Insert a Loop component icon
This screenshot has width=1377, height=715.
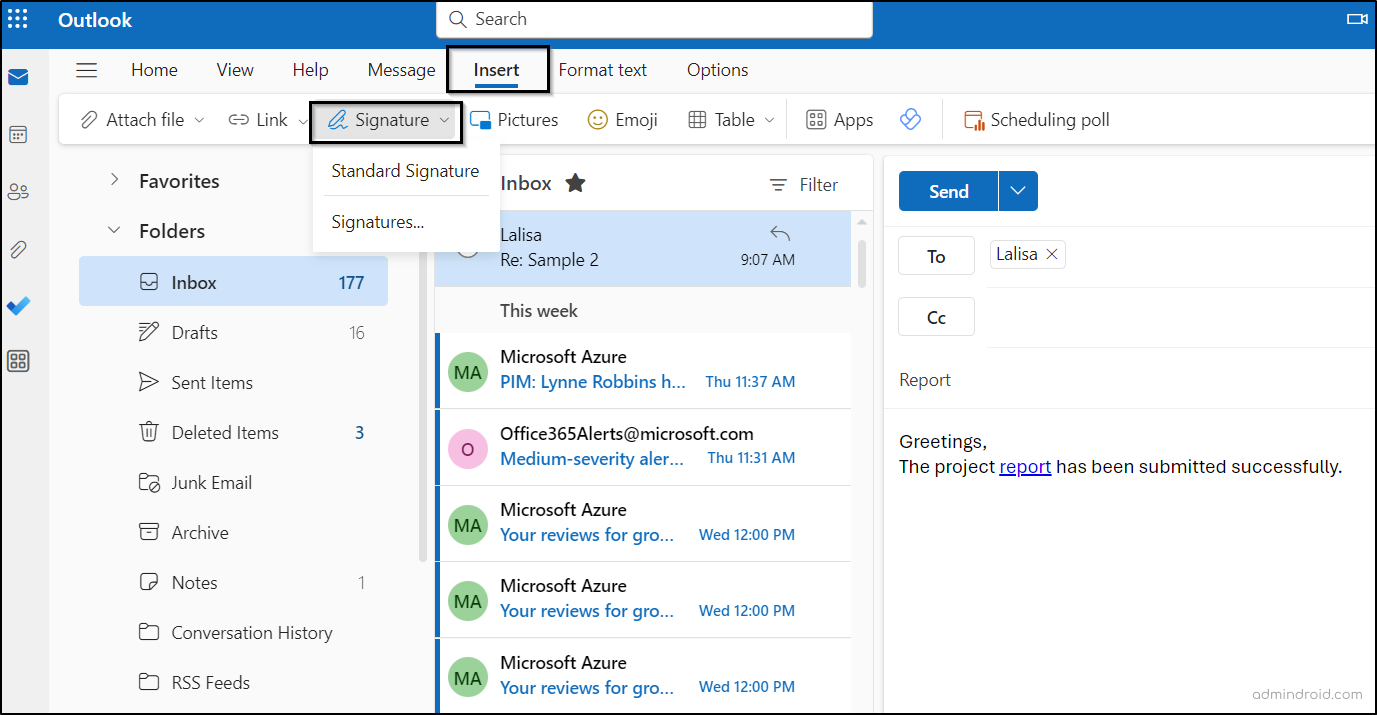pos(910,119)
